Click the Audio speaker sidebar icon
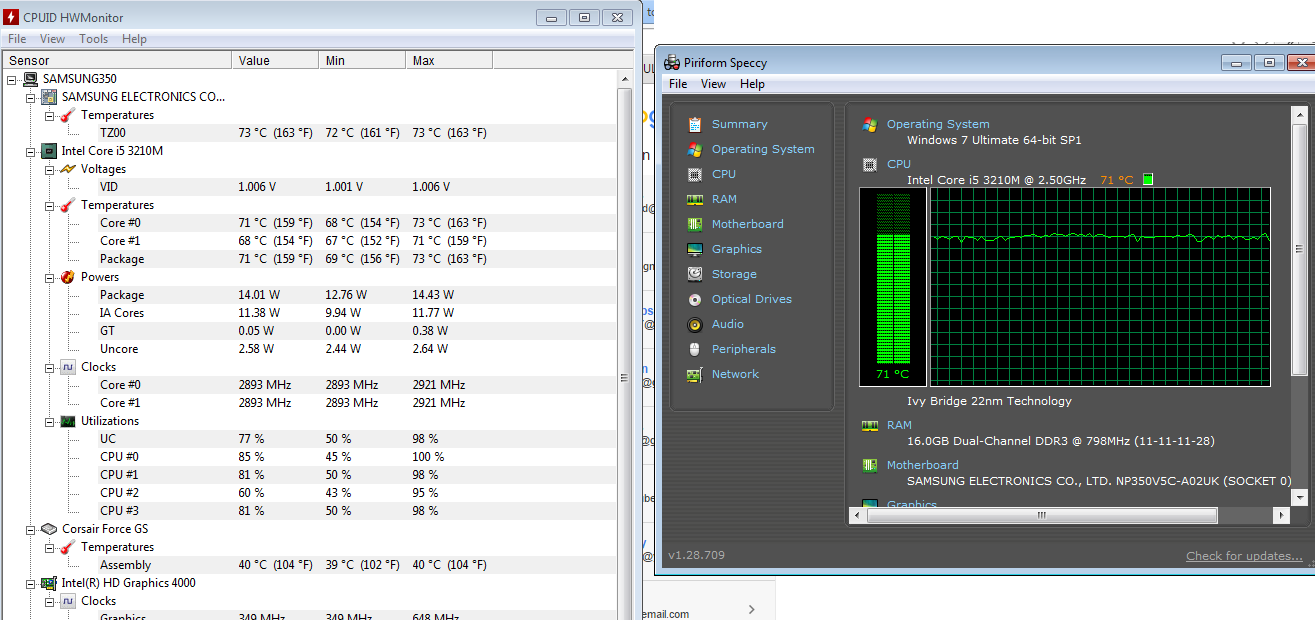The height and width of the screenshot is (620, 1315). [x=695, y=324]
